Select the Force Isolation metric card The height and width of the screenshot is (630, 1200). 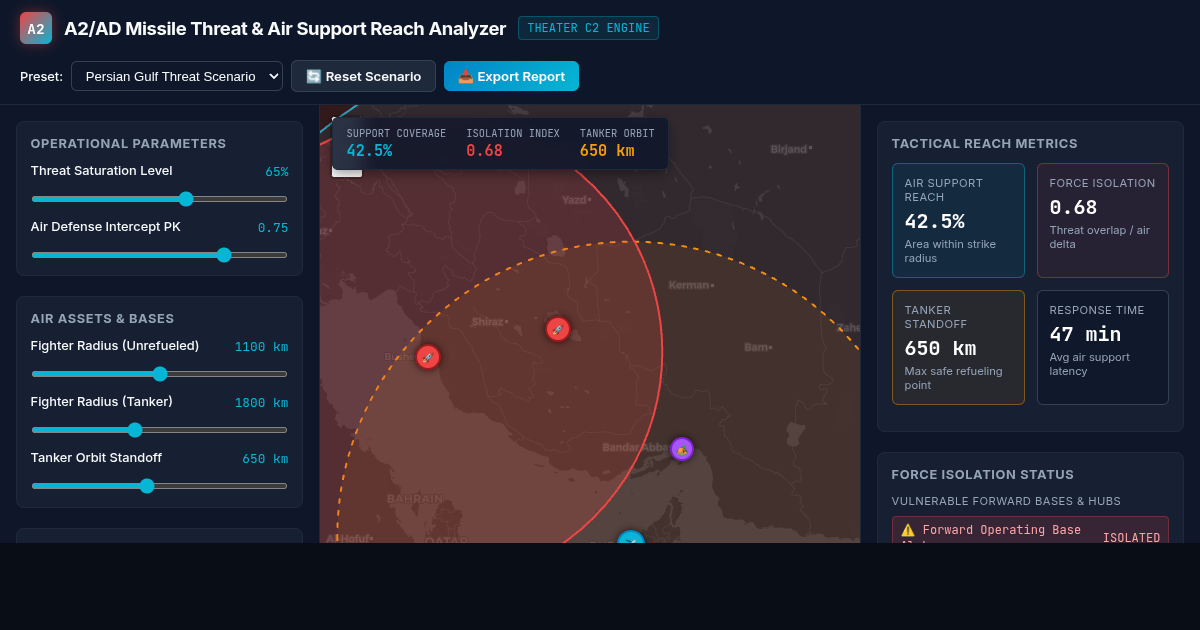pyautogui.click(x=1103, y=220)
